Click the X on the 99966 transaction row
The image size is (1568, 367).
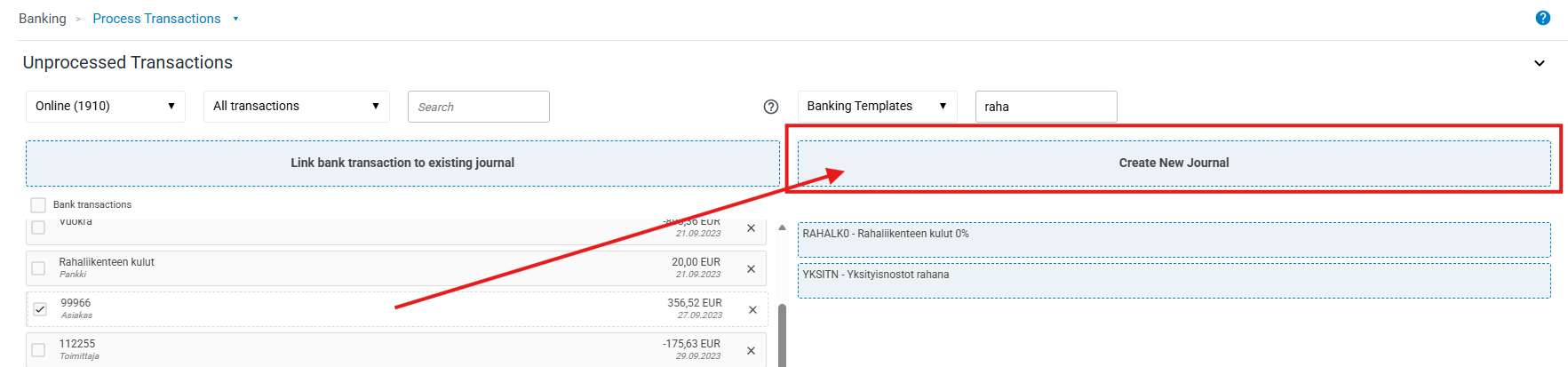click(x=752, y=309)
